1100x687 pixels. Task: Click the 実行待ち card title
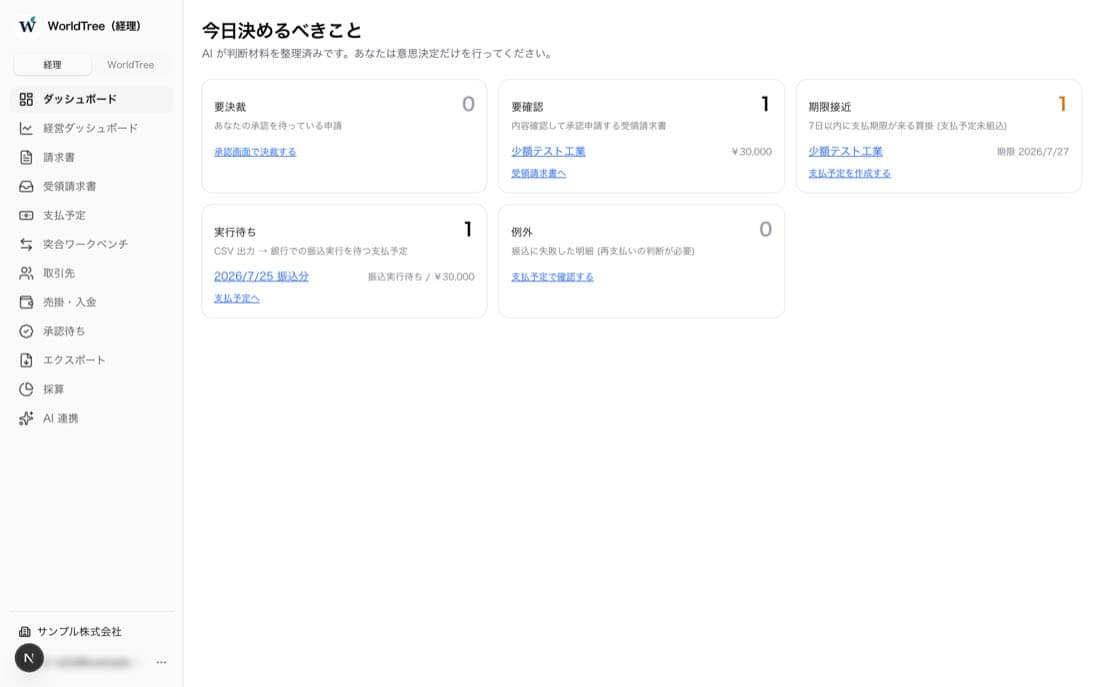[235, 232]
